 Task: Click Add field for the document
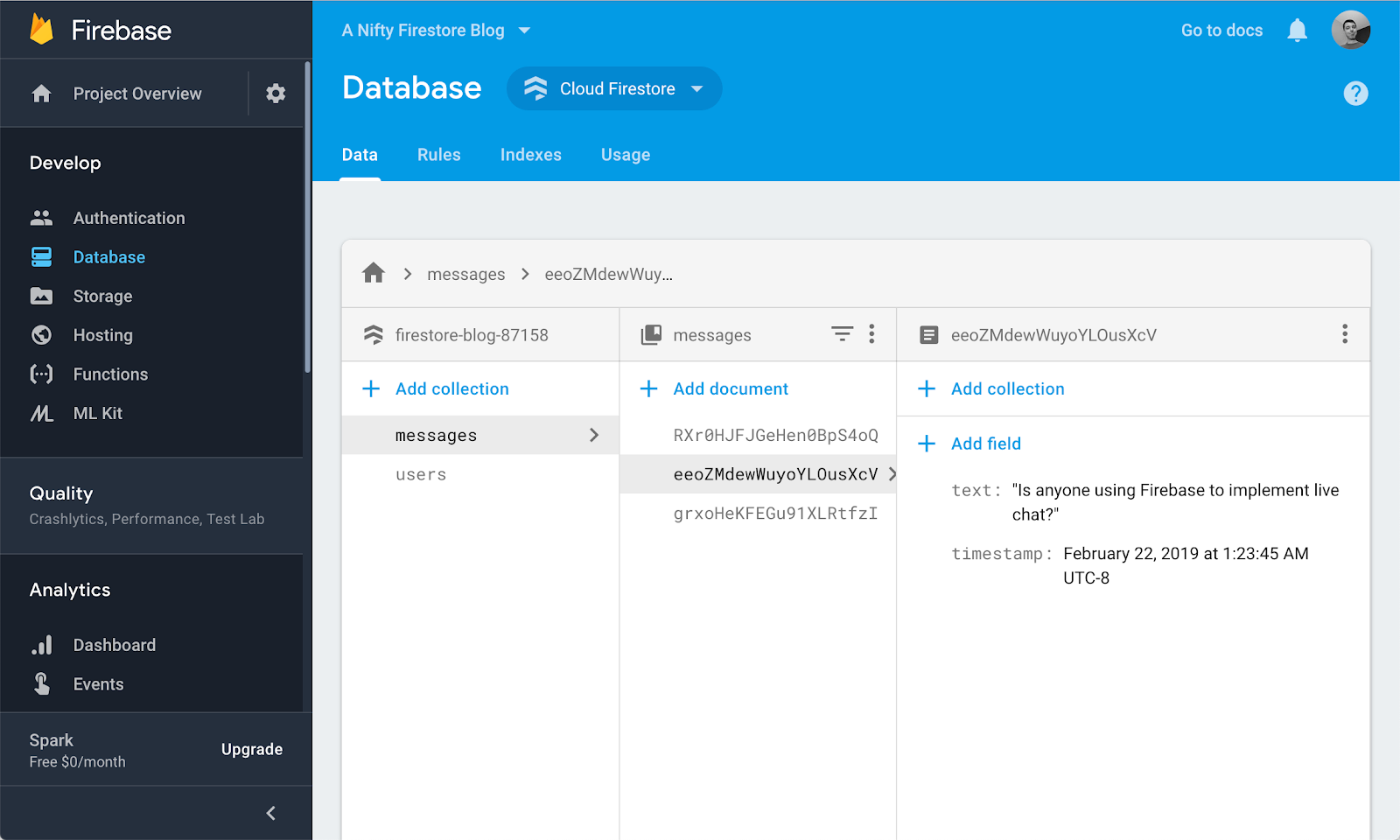click(969, 444)
